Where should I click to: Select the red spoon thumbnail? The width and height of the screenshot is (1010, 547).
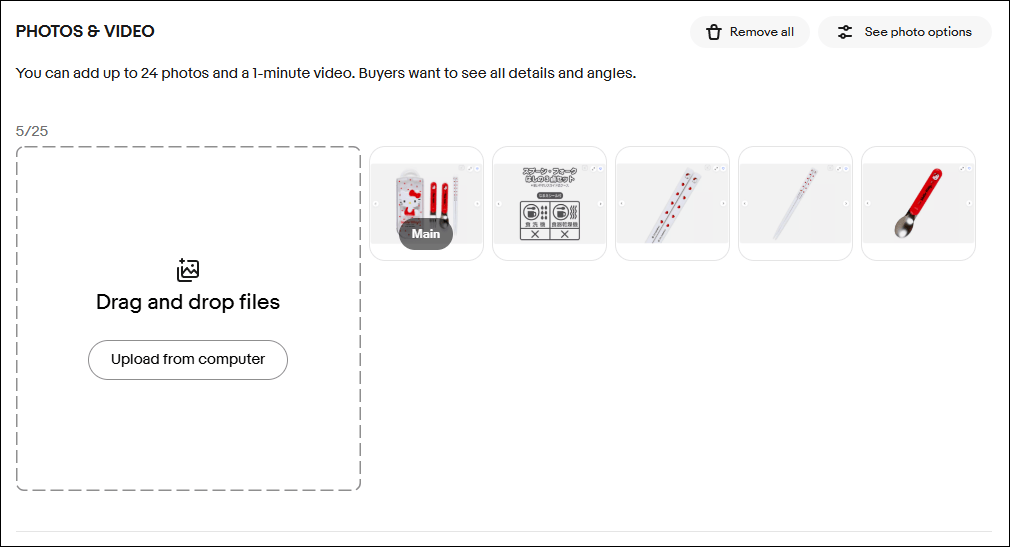[918, 203]
